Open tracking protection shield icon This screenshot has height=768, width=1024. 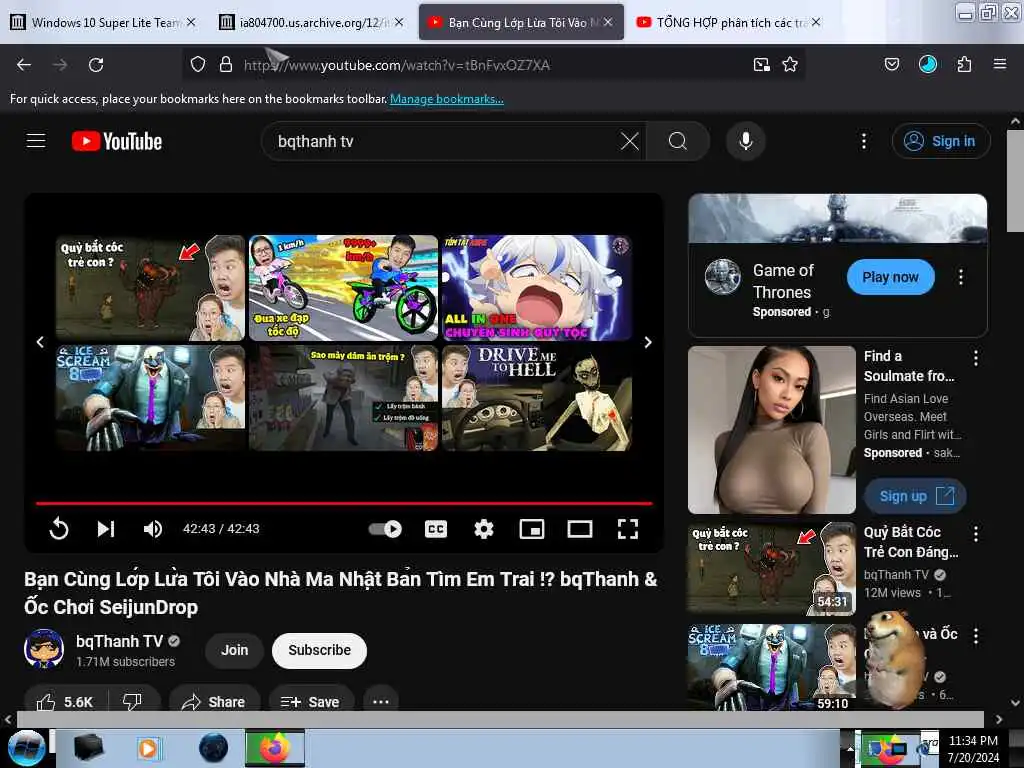[x=198, y=65]
